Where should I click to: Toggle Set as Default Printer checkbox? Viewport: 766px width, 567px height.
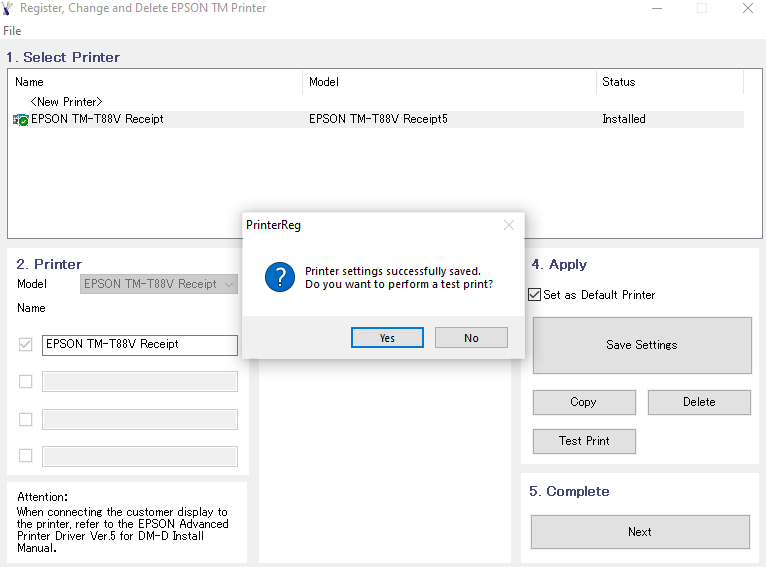click(x=534, y=295)
